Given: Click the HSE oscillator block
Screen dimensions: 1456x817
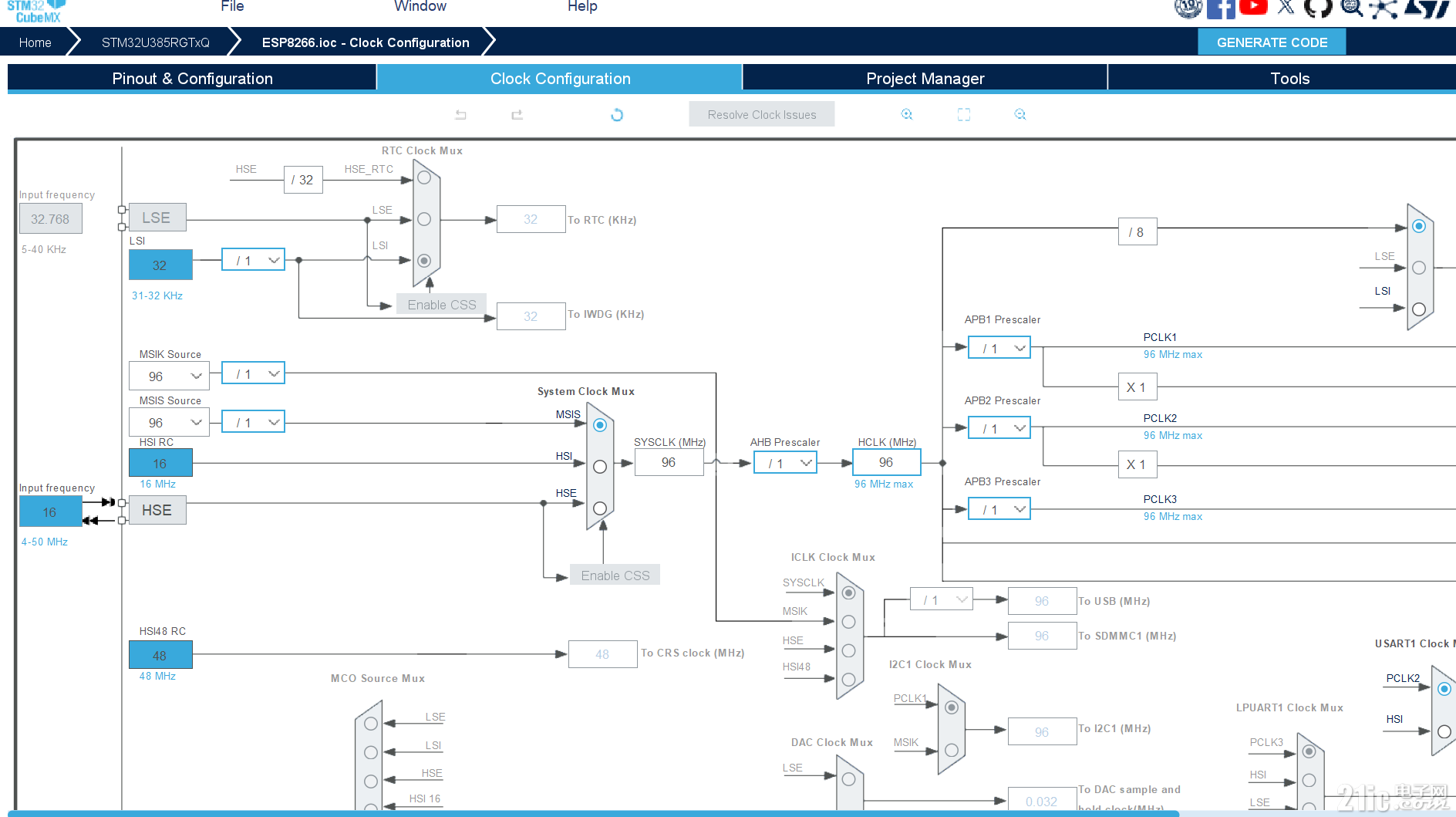Looking at the screenshot, I should tap(157, 510).
